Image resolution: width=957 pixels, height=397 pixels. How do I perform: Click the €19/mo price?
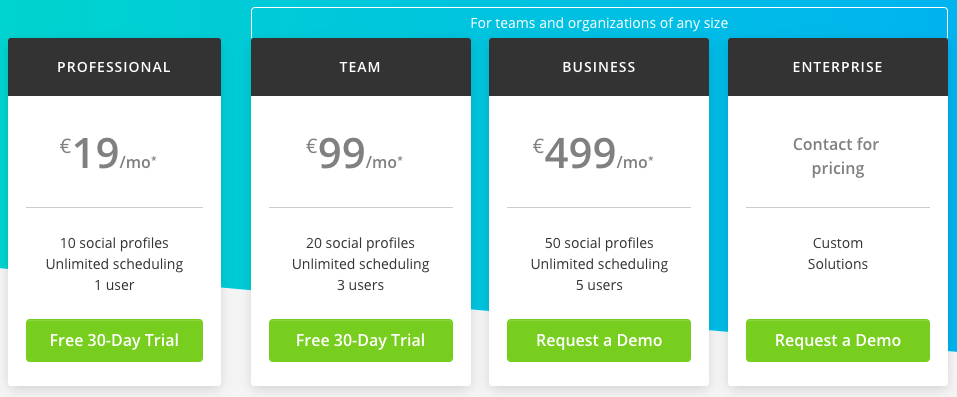click(114, 155)
